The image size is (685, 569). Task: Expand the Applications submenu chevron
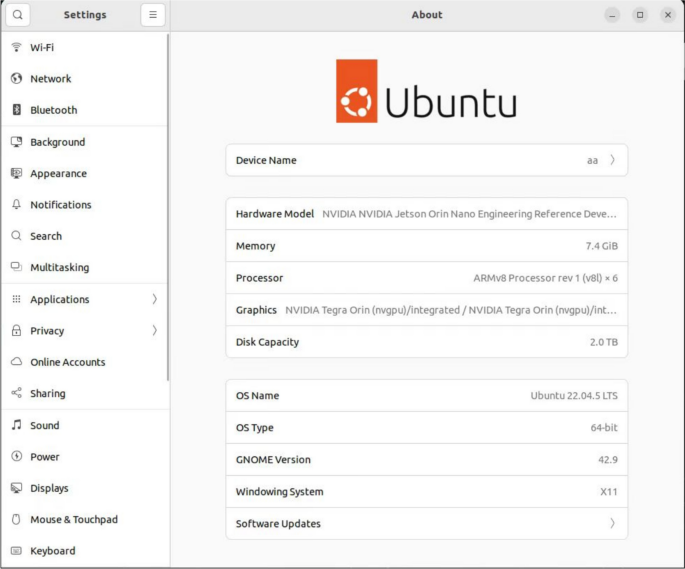pyautogui.click(x=154, y=299)
